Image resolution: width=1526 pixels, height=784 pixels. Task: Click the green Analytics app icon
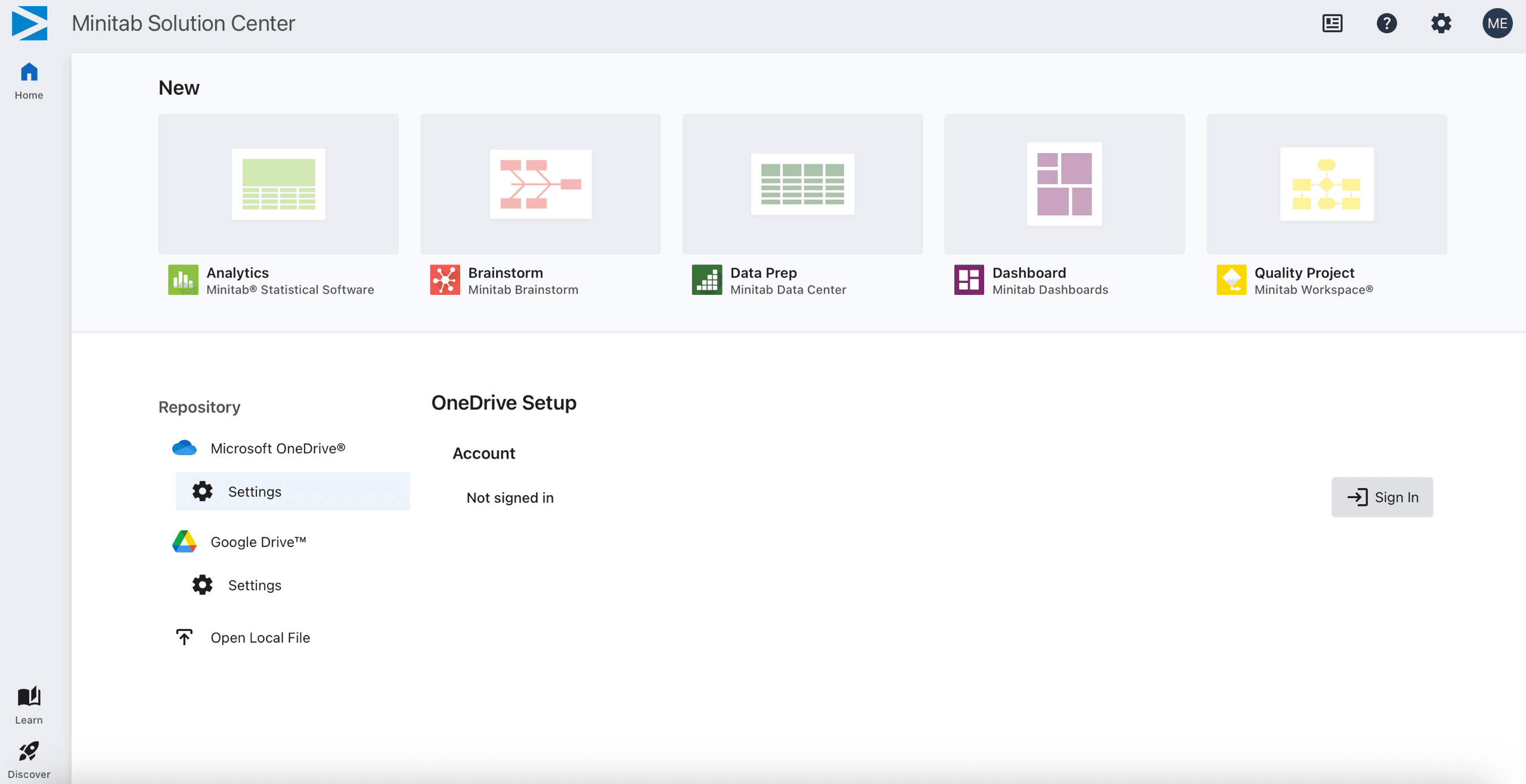tap(183, 280)
